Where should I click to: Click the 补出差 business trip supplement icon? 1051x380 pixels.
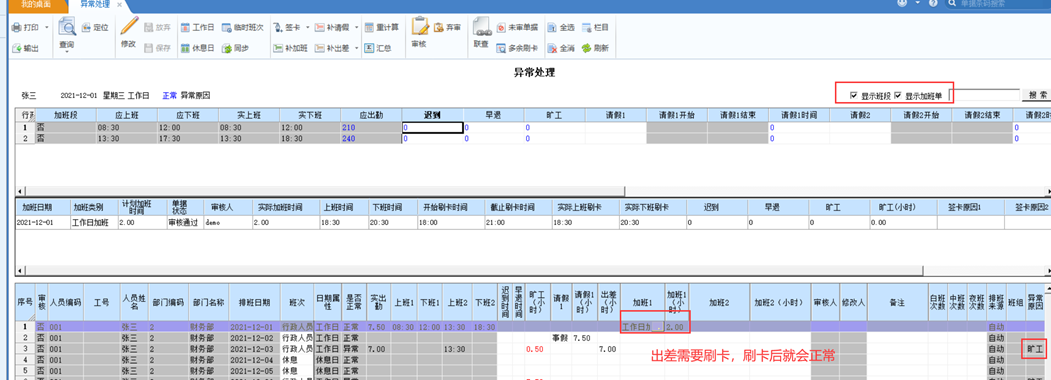320,48
